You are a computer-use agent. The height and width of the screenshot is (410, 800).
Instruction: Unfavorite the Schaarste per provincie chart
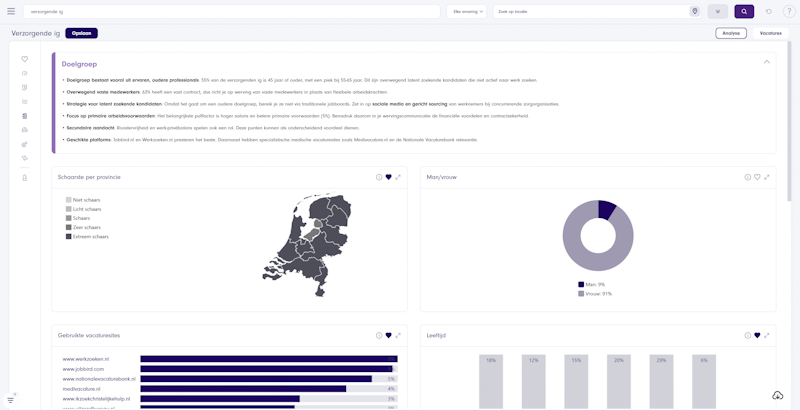[x=388, y=177]
